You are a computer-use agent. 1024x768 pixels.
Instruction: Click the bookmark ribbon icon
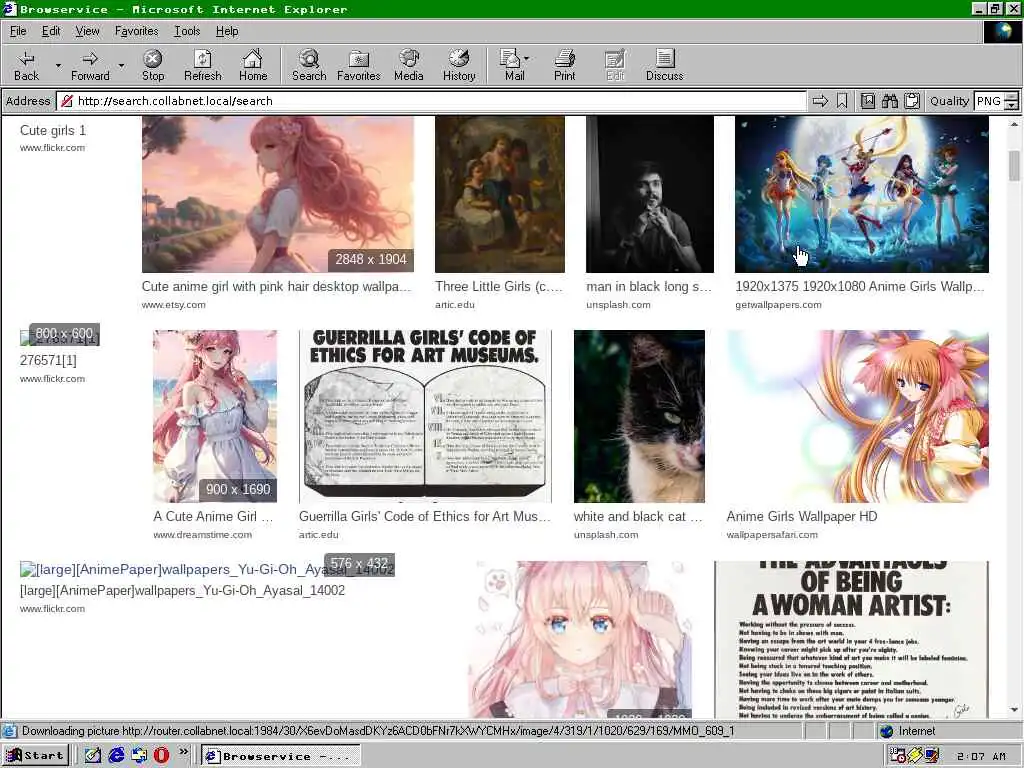coord(842,101)
